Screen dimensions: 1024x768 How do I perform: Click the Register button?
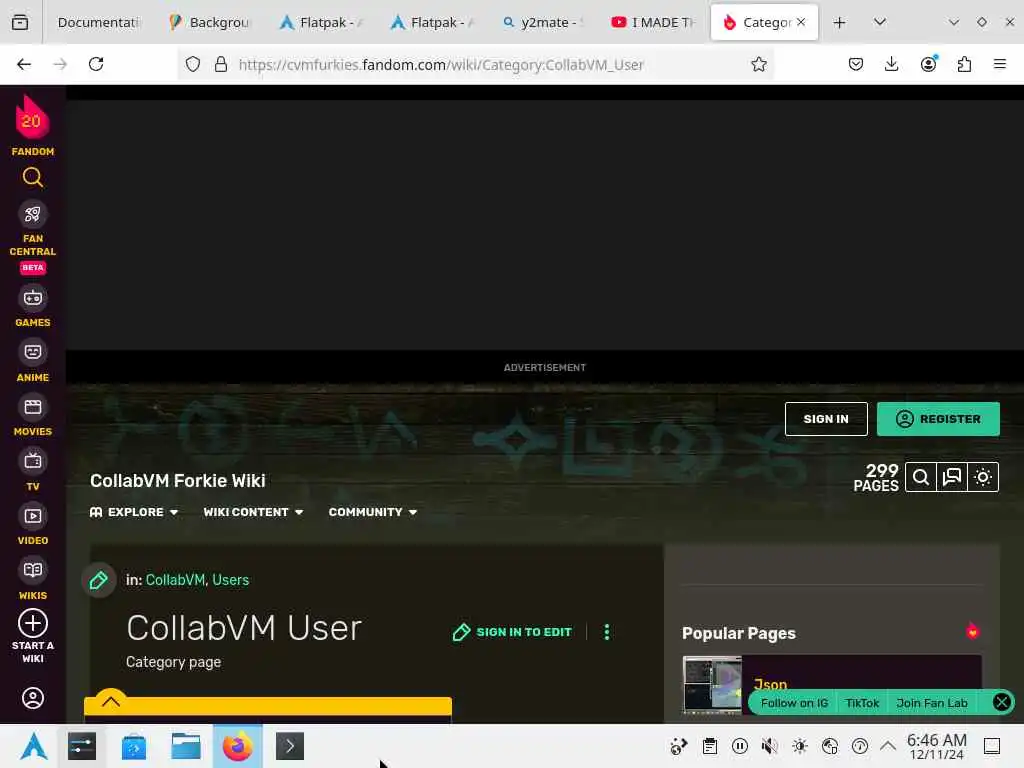pos(938,419)
